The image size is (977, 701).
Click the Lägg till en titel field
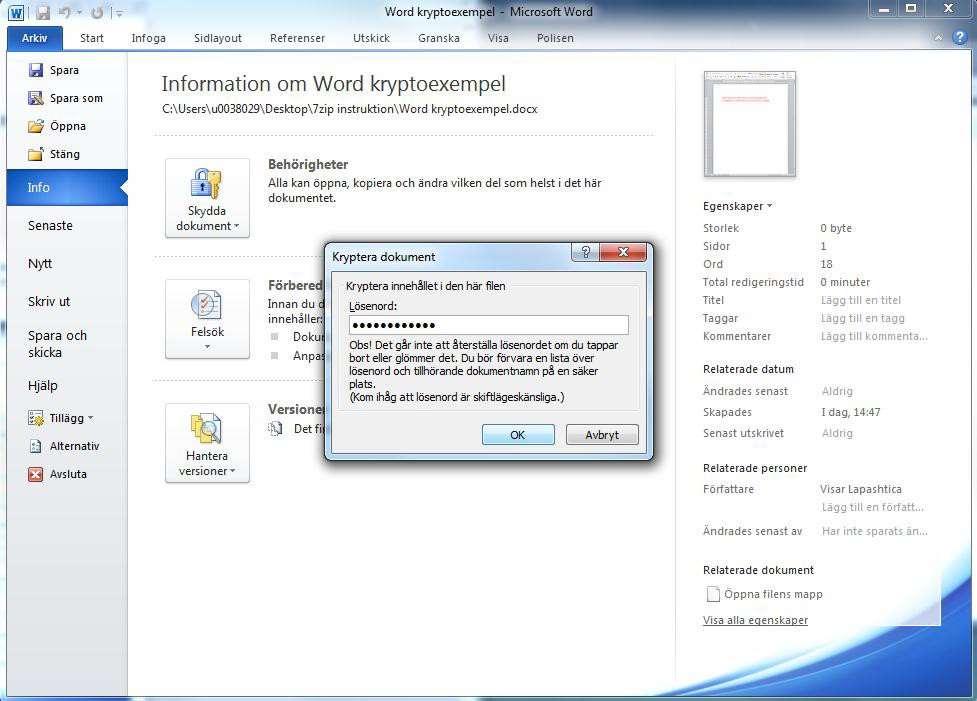(860, 300)
